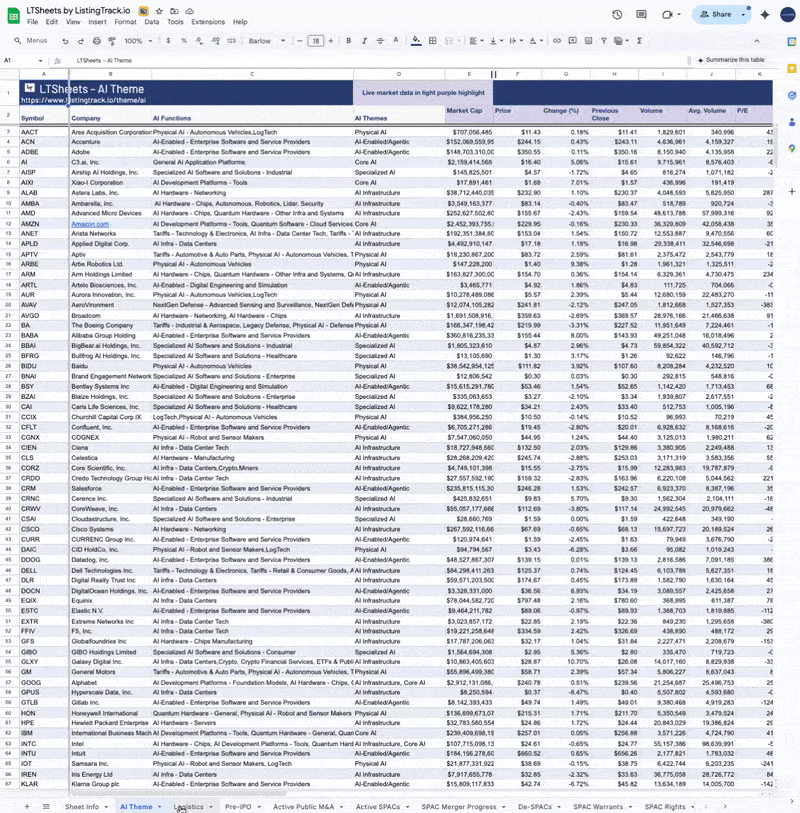Expand Share button dropdown arrow
Screen dimensions: 800x813
pyautogui.click(x=743, y=15)
